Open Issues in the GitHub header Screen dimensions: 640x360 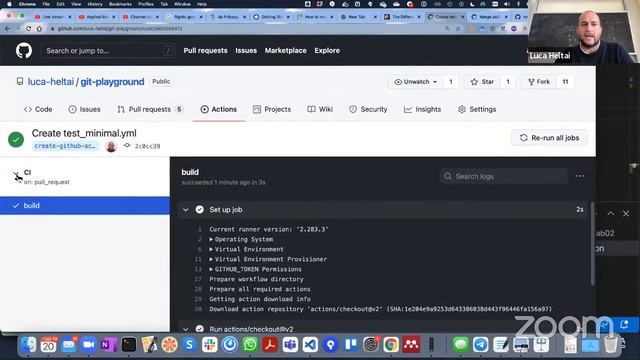246,51
